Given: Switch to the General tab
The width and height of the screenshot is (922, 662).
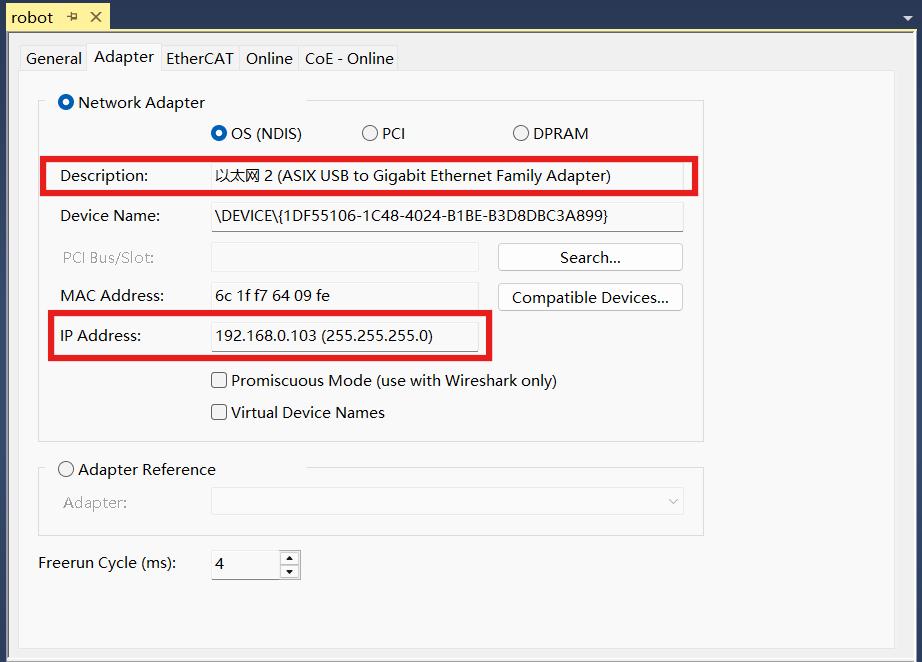Looking at the screenshot, I should coord(54,58).
